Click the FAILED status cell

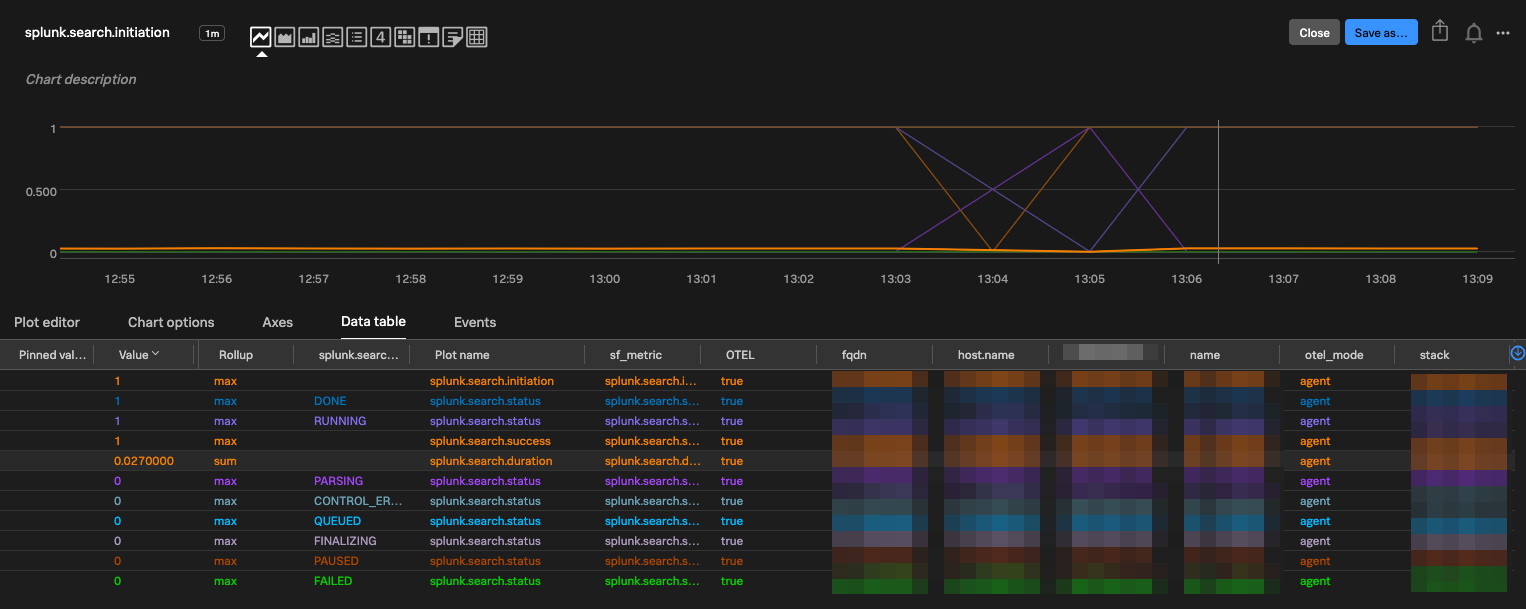click(333, 581)
